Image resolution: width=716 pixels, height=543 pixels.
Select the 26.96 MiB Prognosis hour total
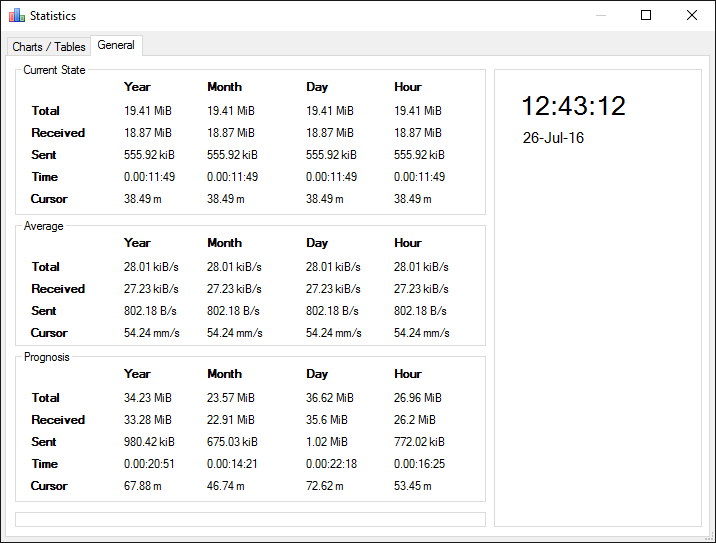click(x=418, y=398)
